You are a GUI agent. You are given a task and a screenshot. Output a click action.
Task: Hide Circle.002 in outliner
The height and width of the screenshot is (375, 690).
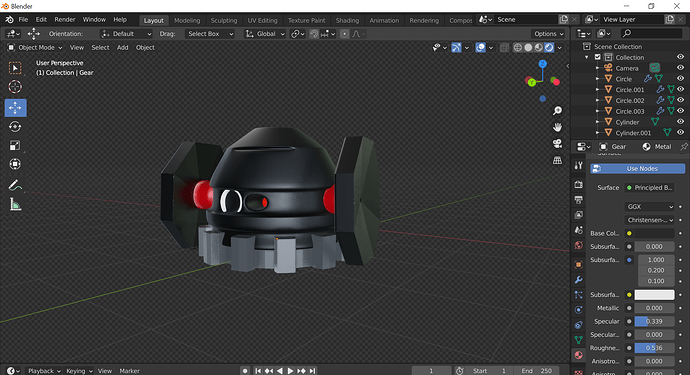pos(680,100)
